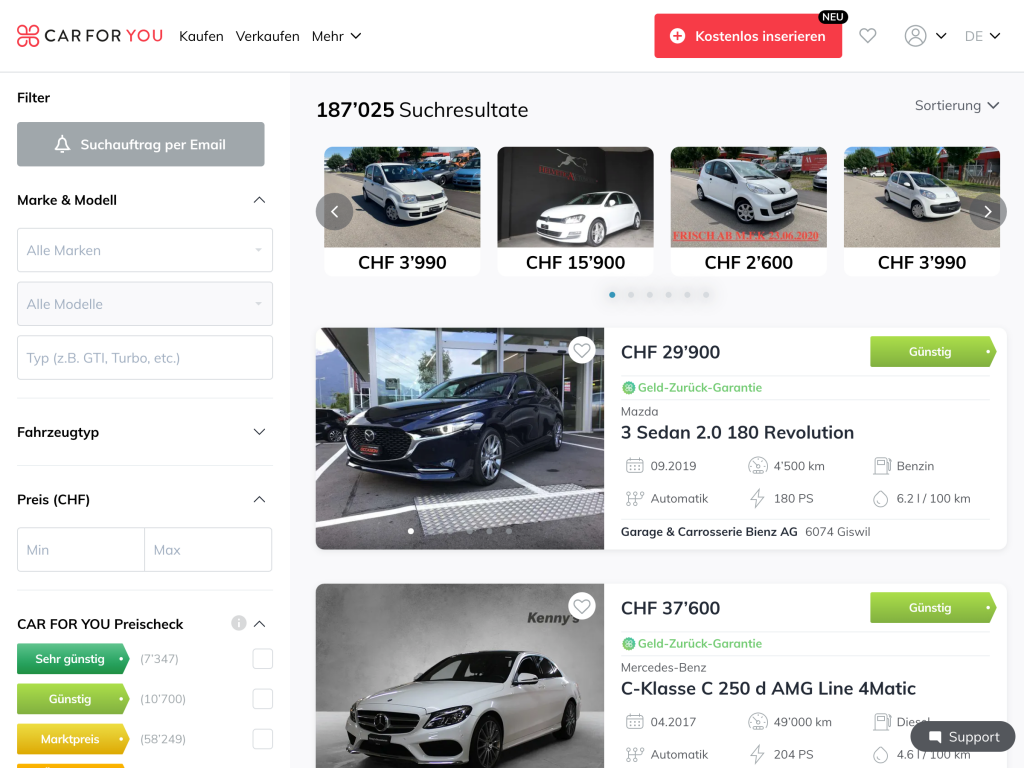Go to second carousel page dot
The image size is (1024, 768).
pyautogui.click(x=631, y=295)
